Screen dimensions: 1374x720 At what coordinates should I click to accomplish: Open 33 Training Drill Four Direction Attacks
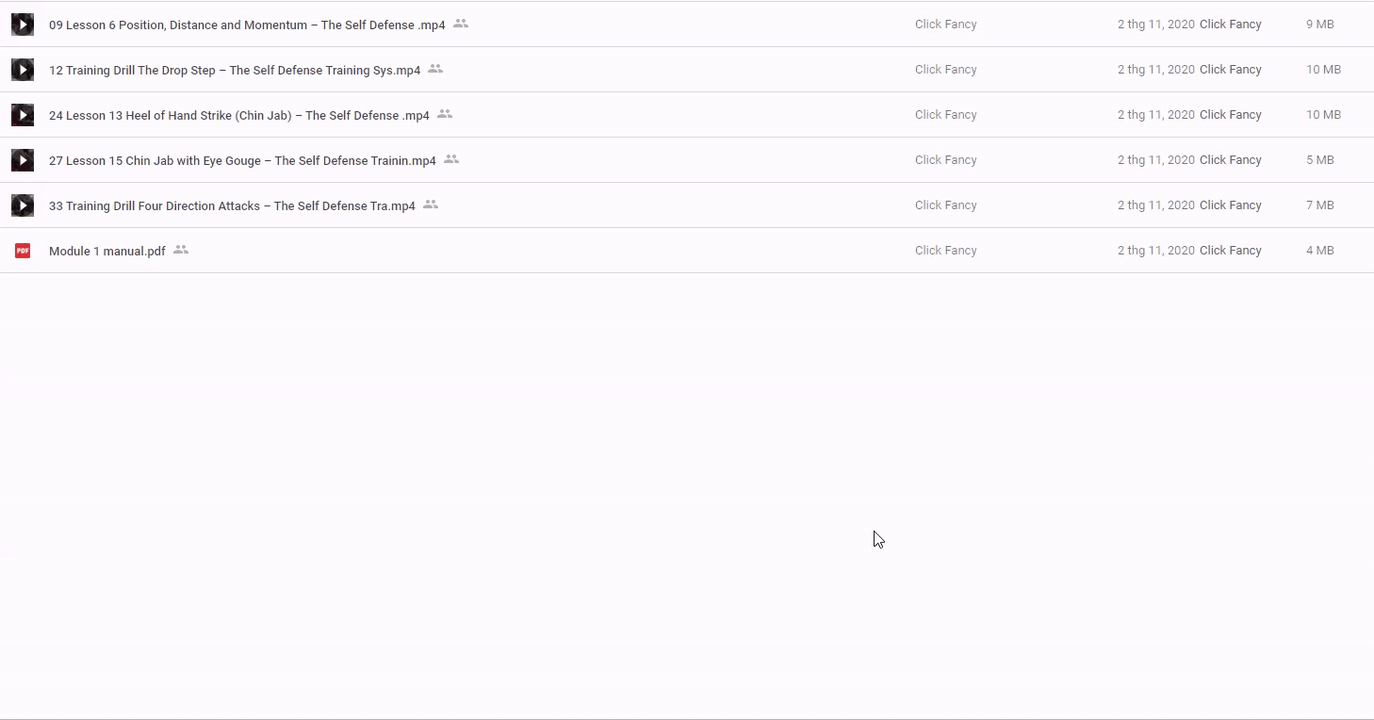click(231, 206)
